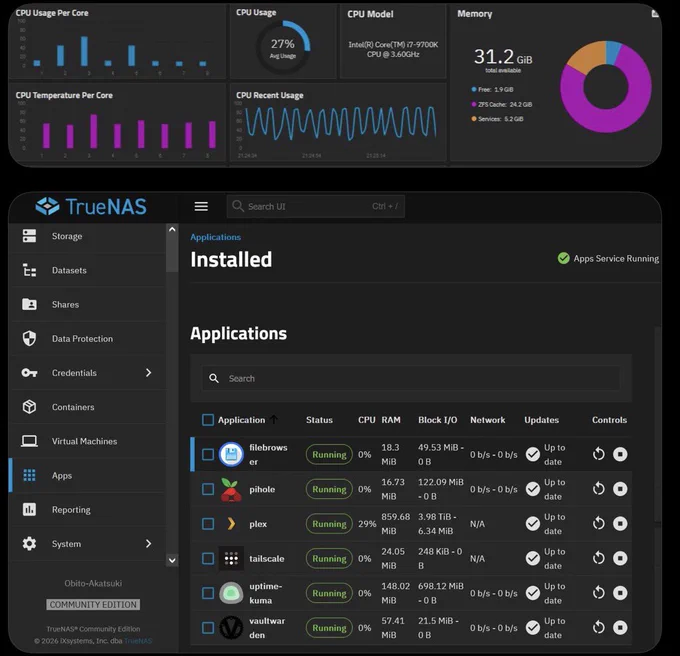Stop the filebrowser app
Image resolution: width=680 pixels, height=656 pixels.
pos(620,454)
